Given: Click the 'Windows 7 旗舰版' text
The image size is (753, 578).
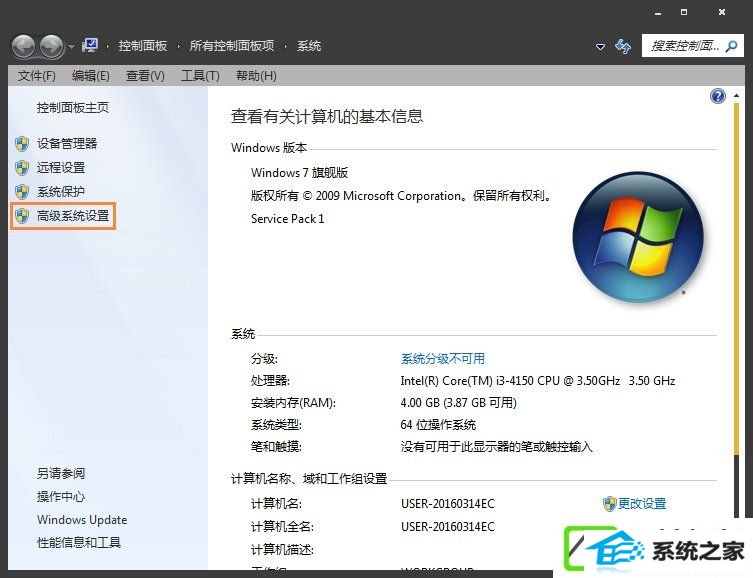Looking at the screenshot, I should [300, 172].
